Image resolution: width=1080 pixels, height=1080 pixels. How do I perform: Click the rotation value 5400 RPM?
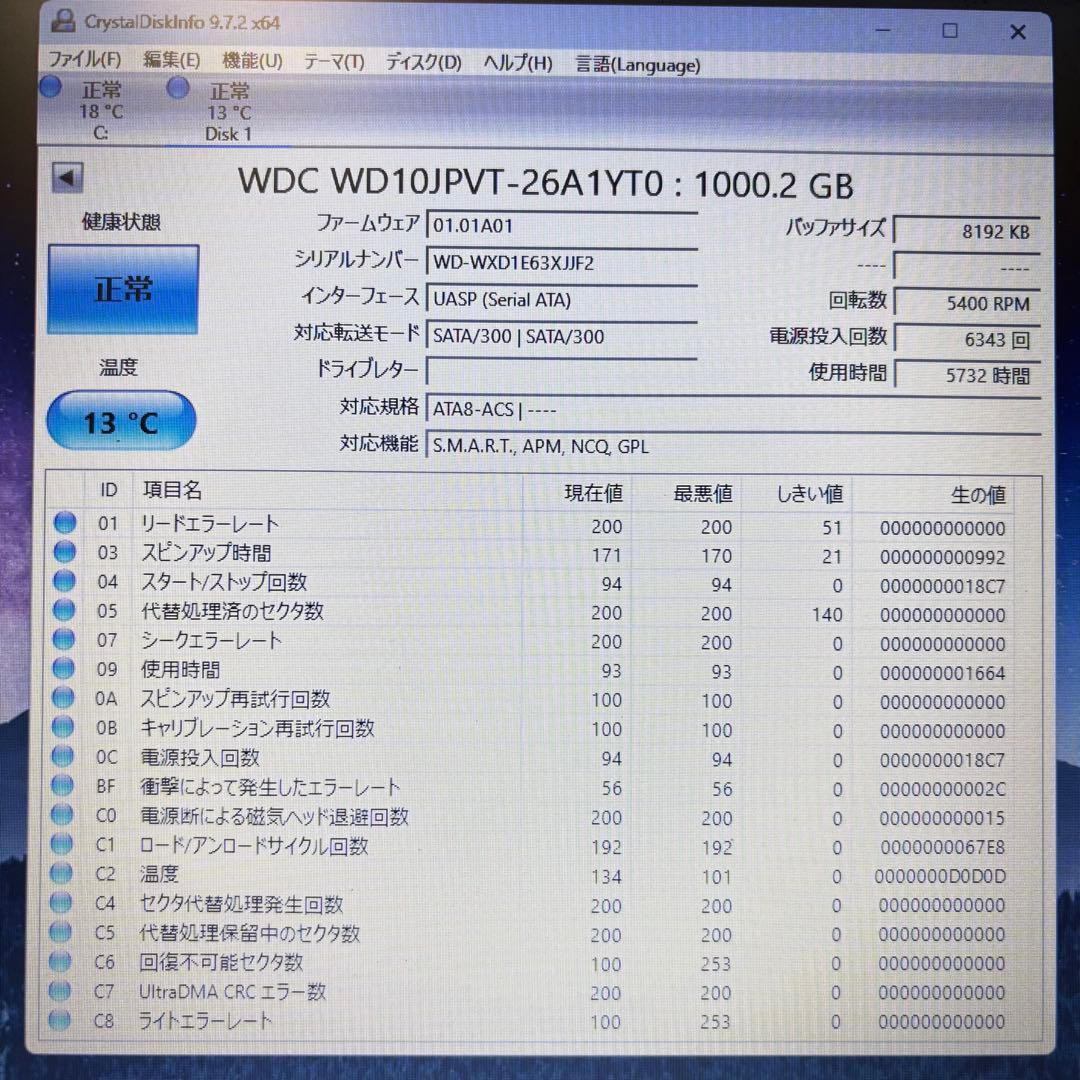(967, 303)
